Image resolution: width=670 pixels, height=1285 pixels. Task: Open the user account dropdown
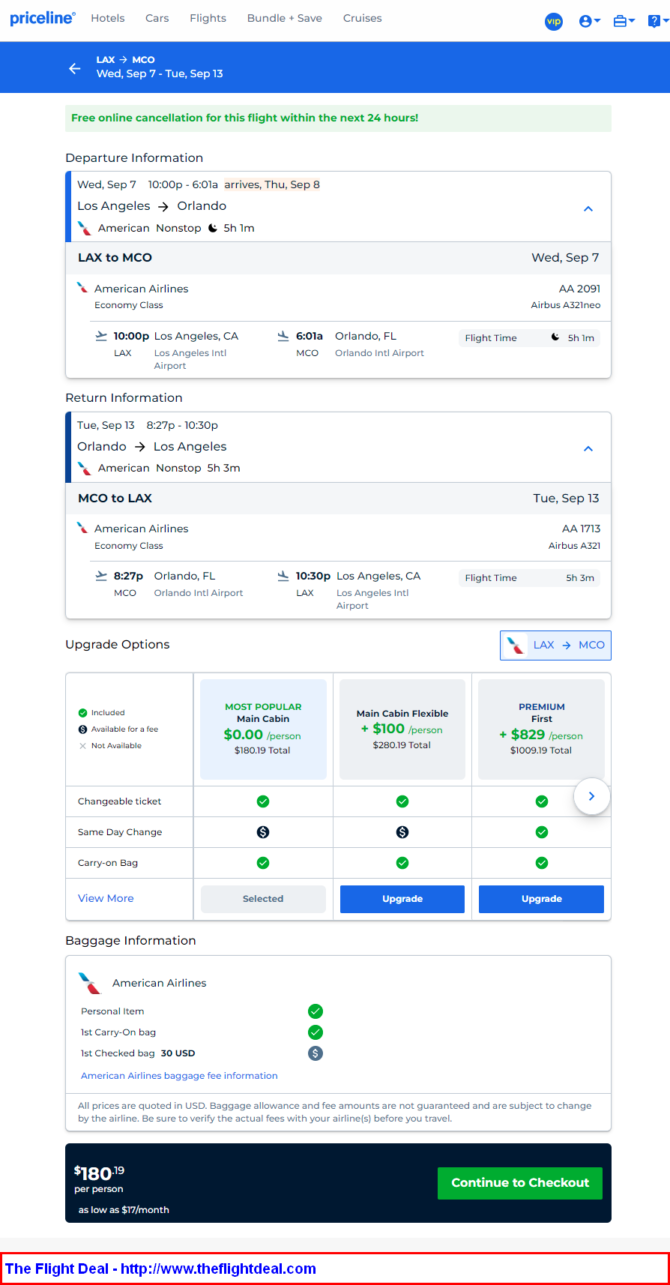coord(590,21)
